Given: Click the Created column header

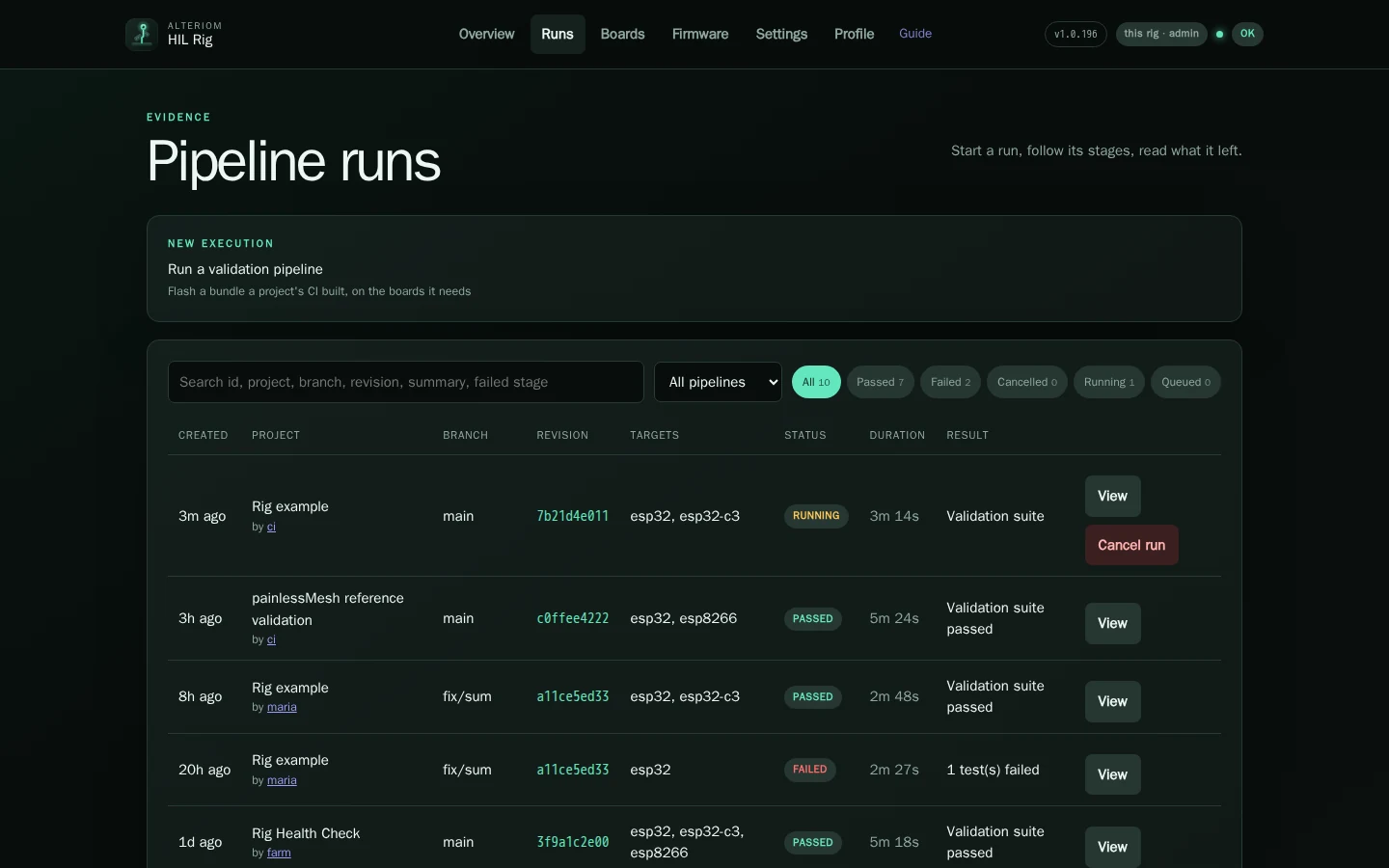Looking at the screenshot, I should (204, 435).
